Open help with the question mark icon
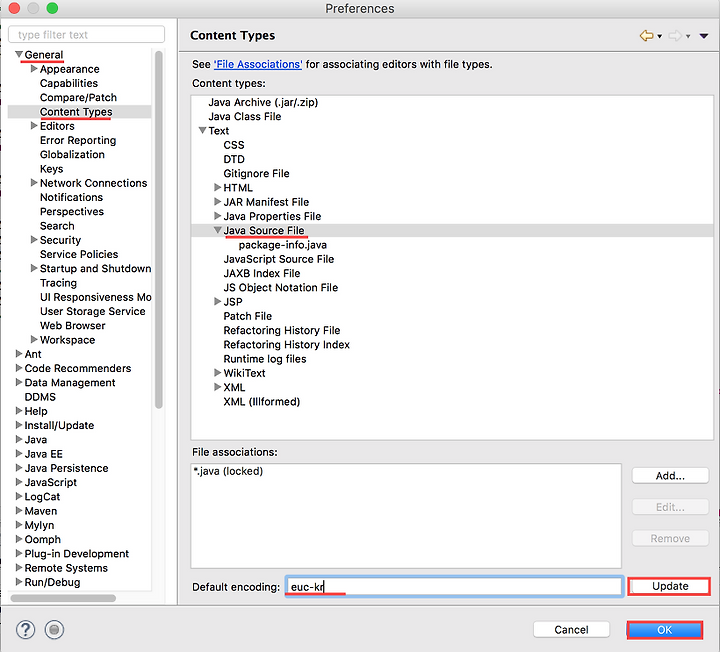This screenshot has height=652, width=720. point(26,630)
